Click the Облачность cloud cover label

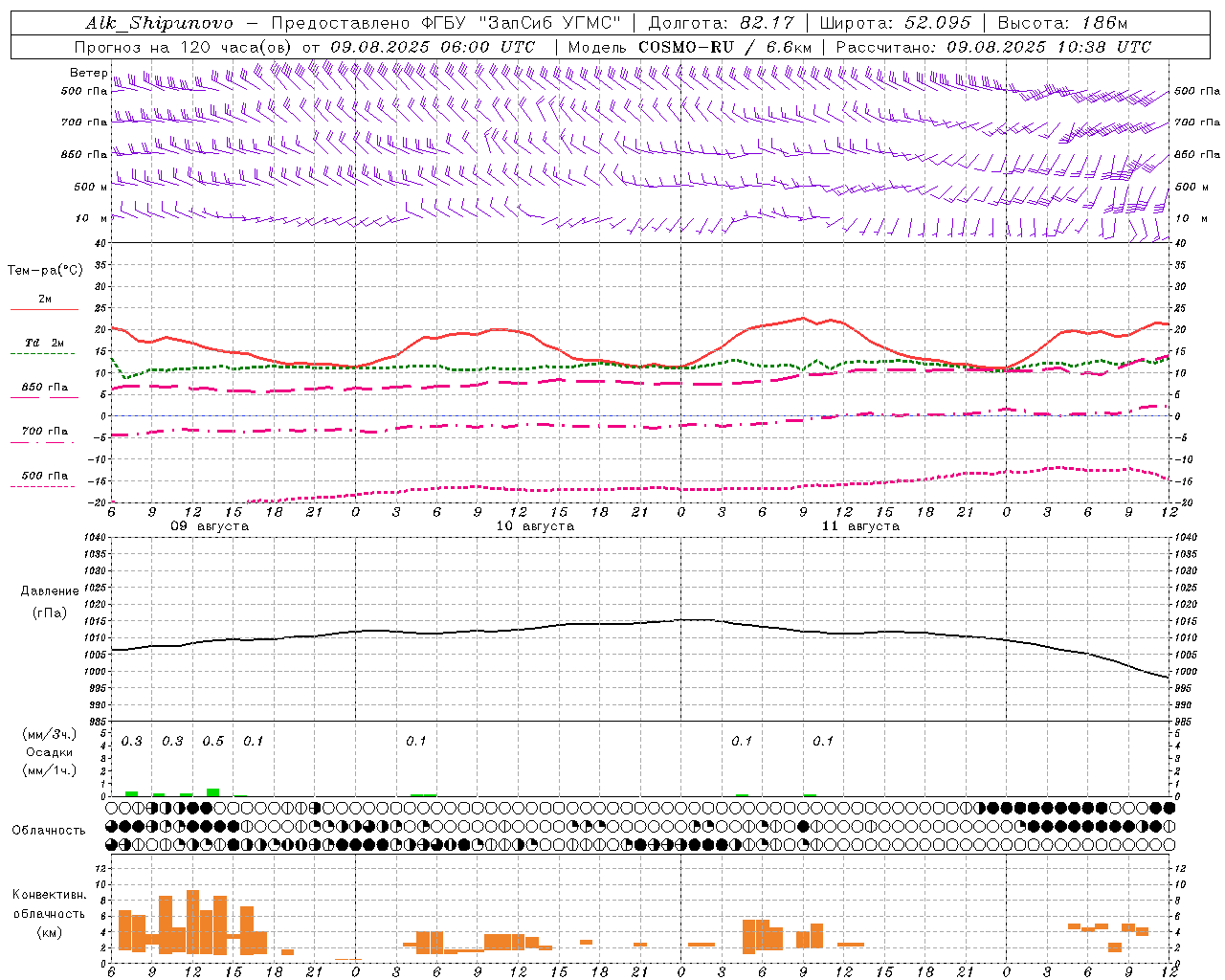49,831
